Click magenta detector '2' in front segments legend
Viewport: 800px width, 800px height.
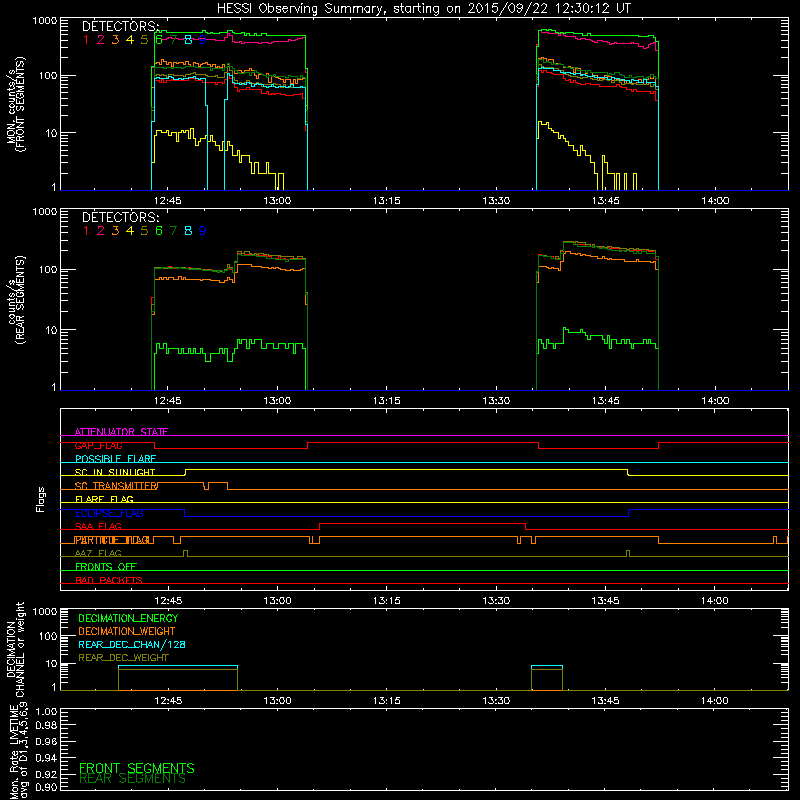(x=101, y=40)
